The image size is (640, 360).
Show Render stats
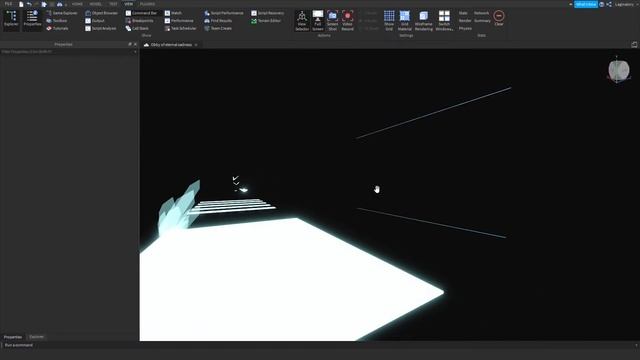[465, 21]
